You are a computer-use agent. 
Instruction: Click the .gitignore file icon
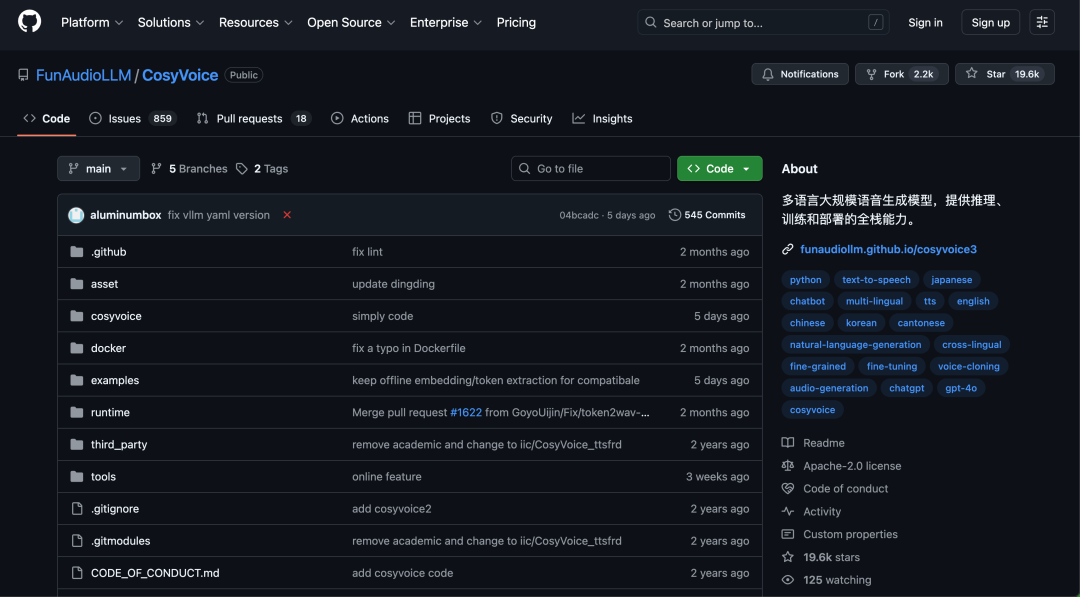77,509
